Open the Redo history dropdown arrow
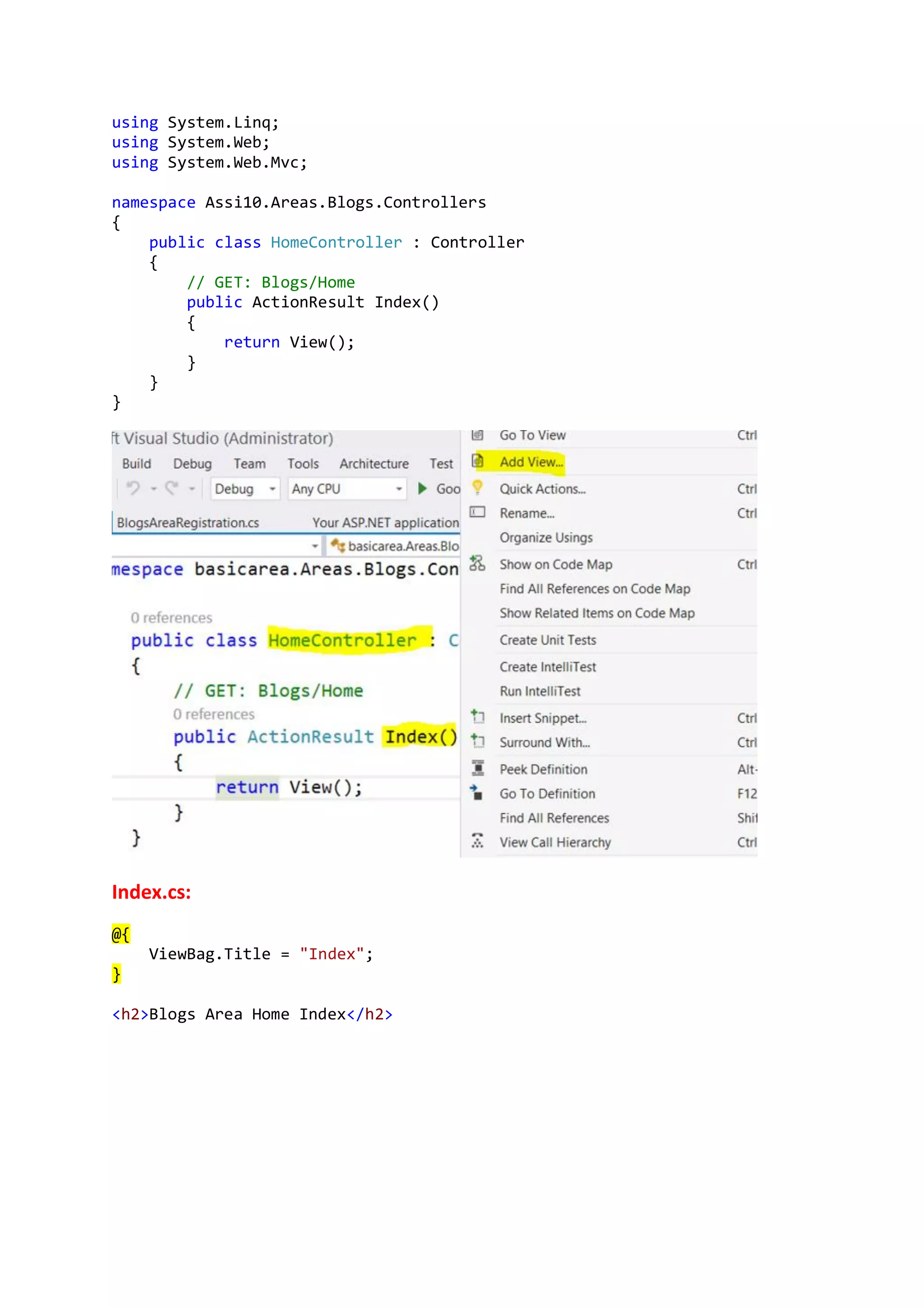Screen dimensions: 924x1307 (x=192, y=488)
